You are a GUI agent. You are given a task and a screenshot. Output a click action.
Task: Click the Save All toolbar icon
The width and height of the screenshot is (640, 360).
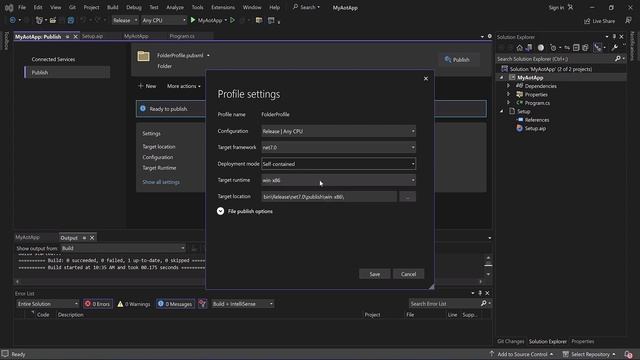pyautogui.click(x=71, y=20)
